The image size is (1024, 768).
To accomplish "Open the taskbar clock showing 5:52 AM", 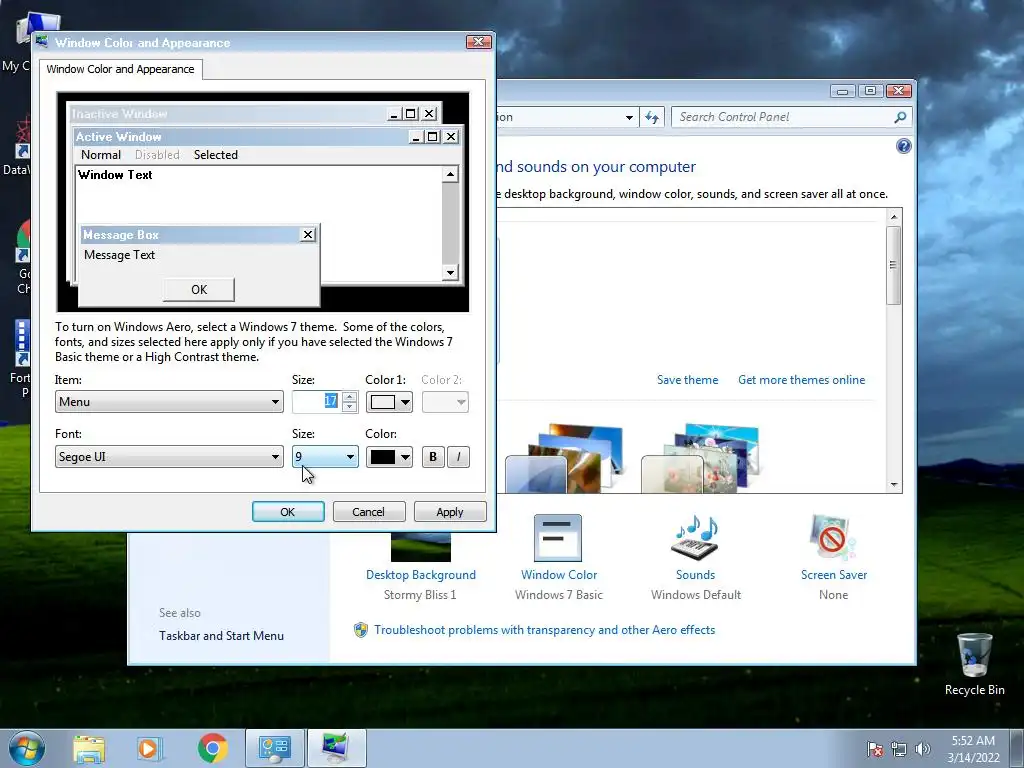I will click(973, 749).
